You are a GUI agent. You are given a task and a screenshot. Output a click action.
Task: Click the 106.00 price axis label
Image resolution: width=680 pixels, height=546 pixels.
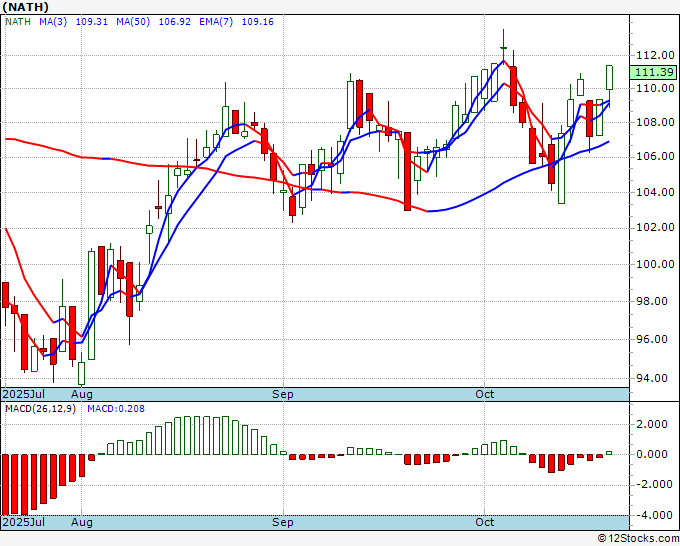click(655, 156)
